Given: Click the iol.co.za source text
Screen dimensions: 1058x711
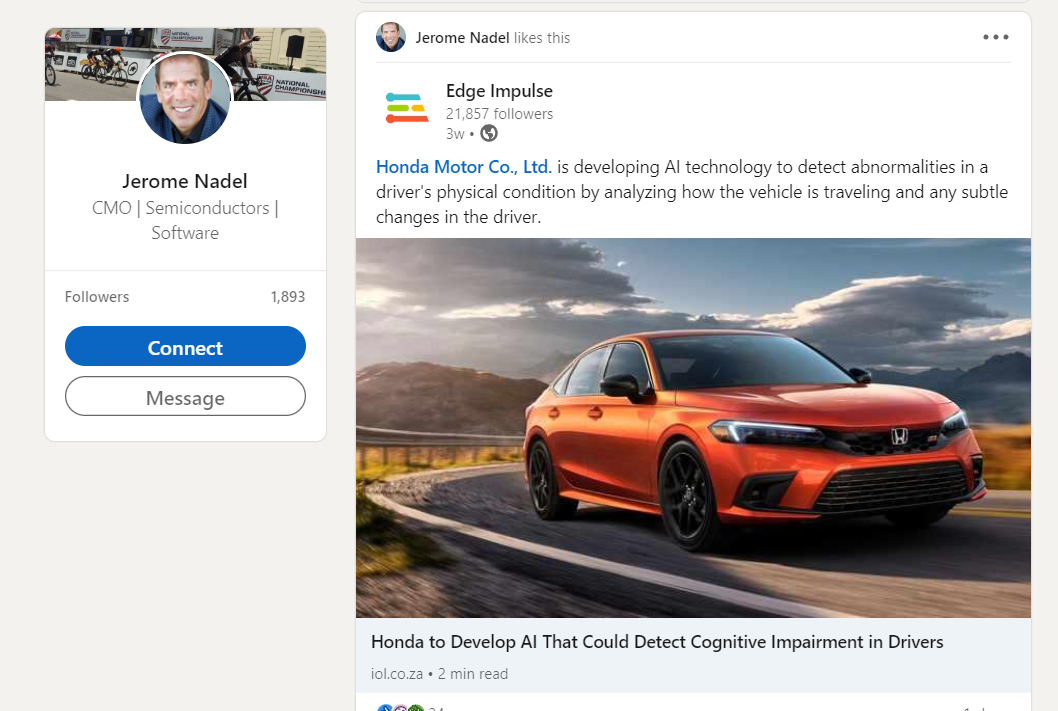Looking at the screenshot, I should click(396, 674).
